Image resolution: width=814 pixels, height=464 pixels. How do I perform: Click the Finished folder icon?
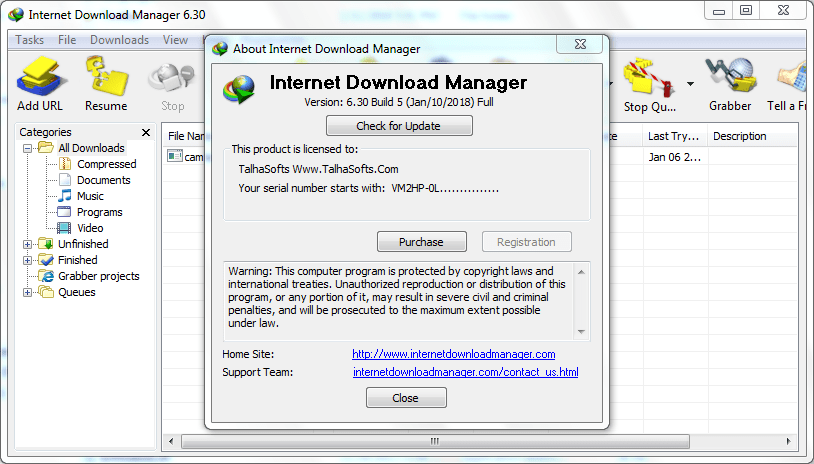tap(46, 260)
